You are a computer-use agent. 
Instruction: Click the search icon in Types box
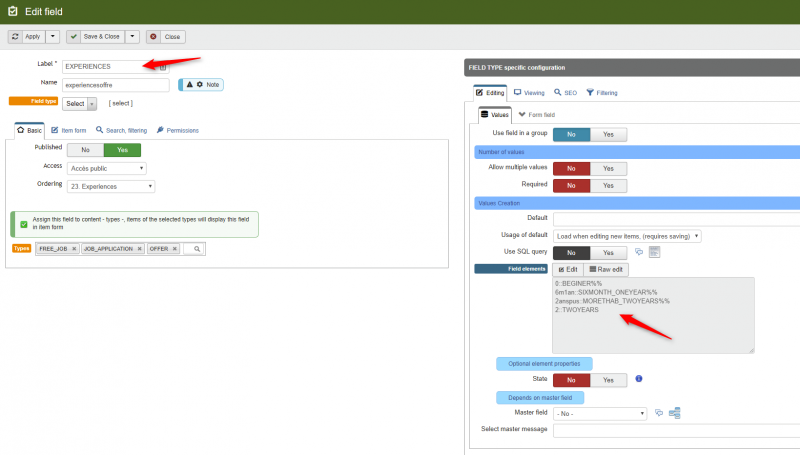pos(198,248)
